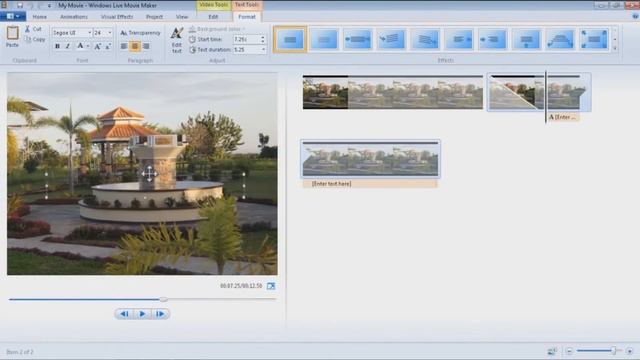Image resolution: width=640 pixels, height=360 pixels.
Task: Click the zoom out minus button
Action: [x=569, y=351]
